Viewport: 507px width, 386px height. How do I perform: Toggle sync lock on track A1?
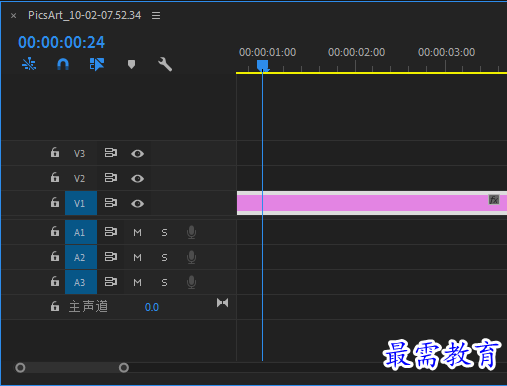pos(111,231)
